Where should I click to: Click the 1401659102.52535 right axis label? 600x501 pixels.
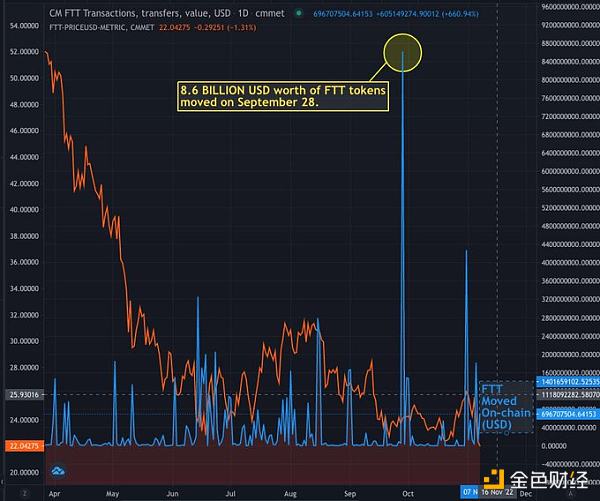point(570,382)
